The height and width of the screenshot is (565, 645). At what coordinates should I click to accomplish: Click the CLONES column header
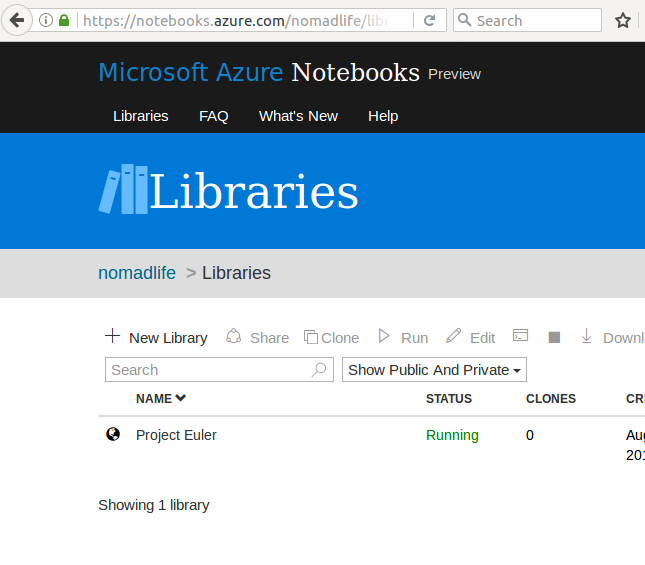551,398
